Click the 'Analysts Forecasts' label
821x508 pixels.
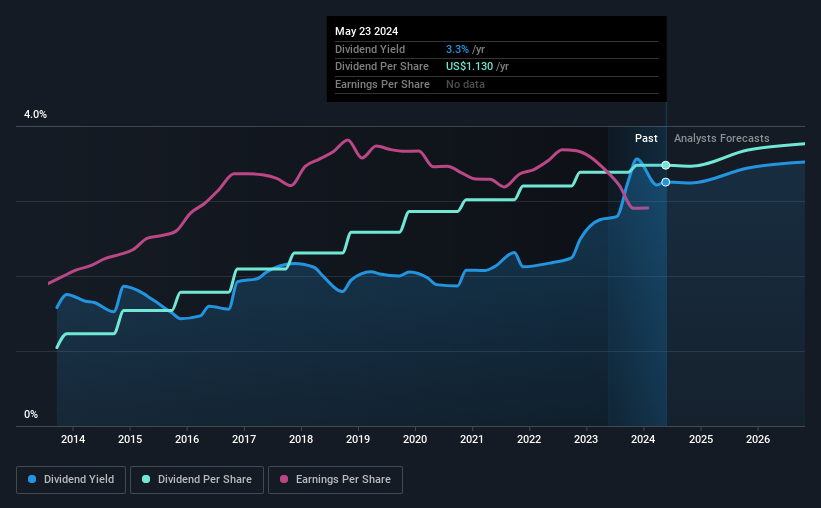click(x=722, y=138)
